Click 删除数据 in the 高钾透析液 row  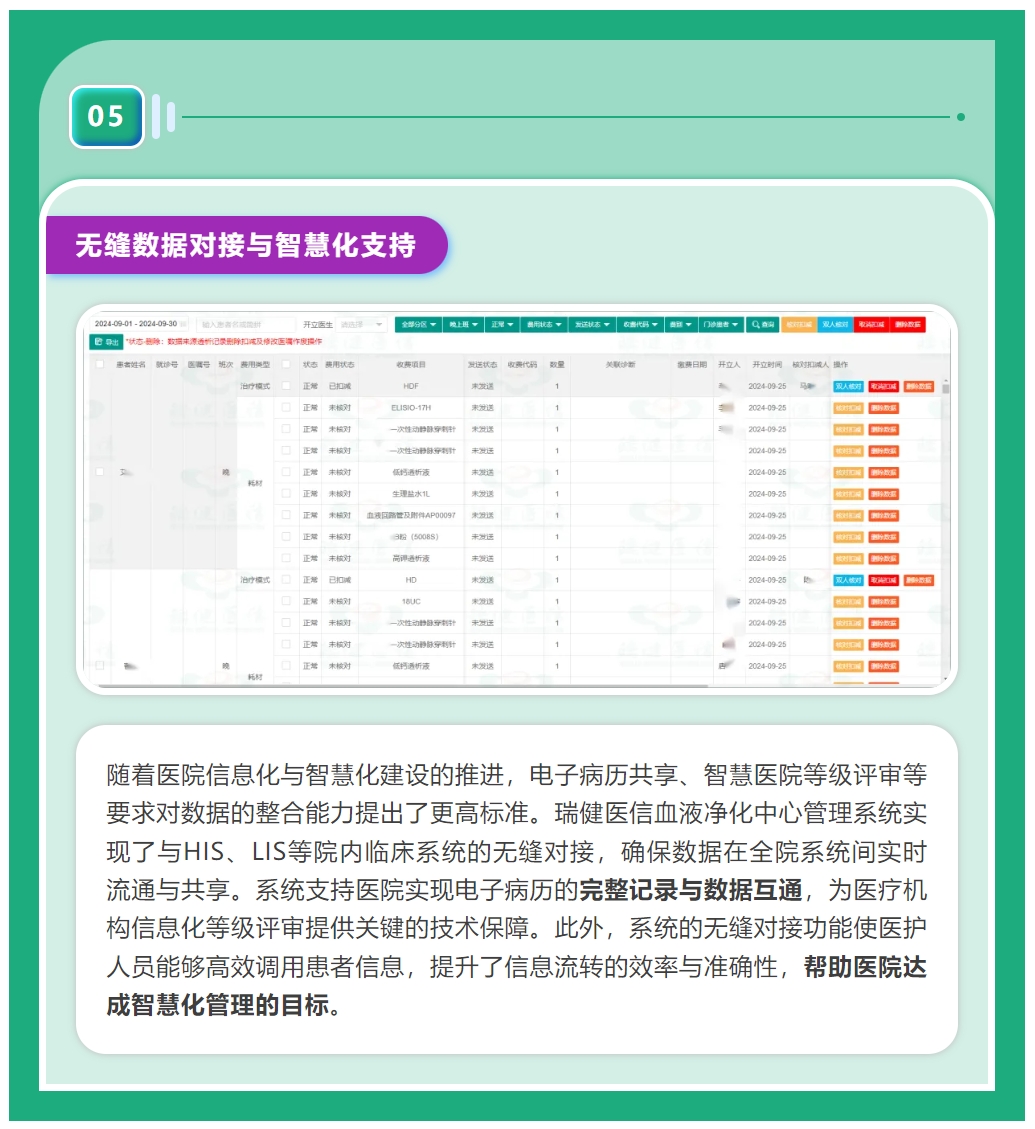(884, 559)
